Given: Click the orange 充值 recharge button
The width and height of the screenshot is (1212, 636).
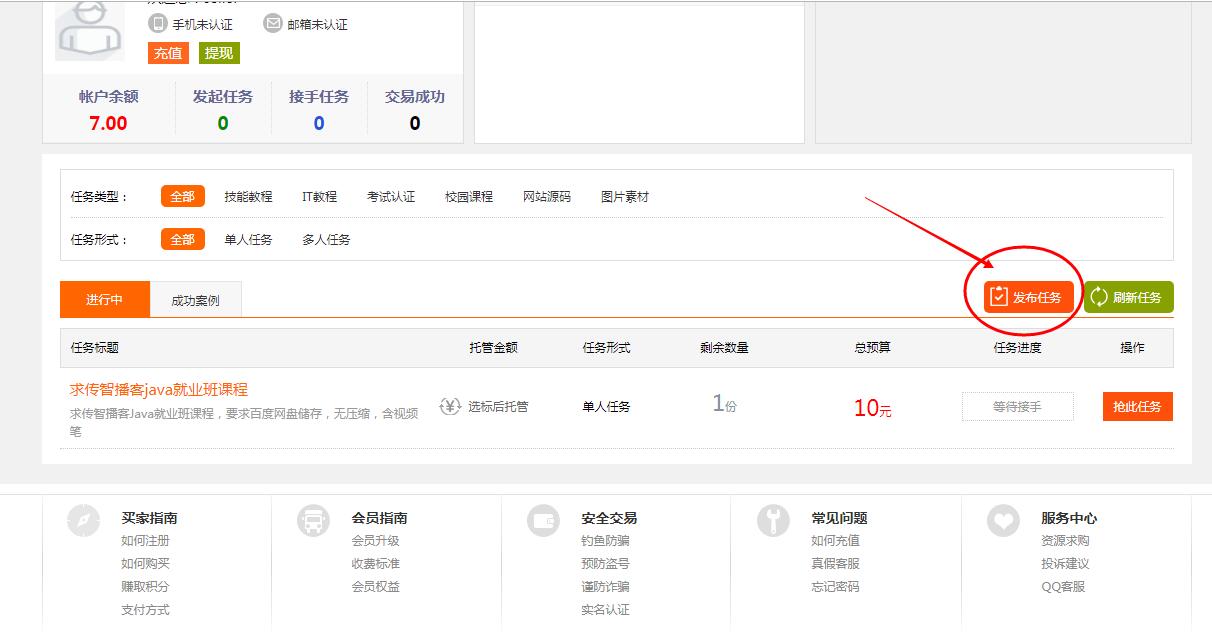Looking at the screenshot, I should click(168, 53).
